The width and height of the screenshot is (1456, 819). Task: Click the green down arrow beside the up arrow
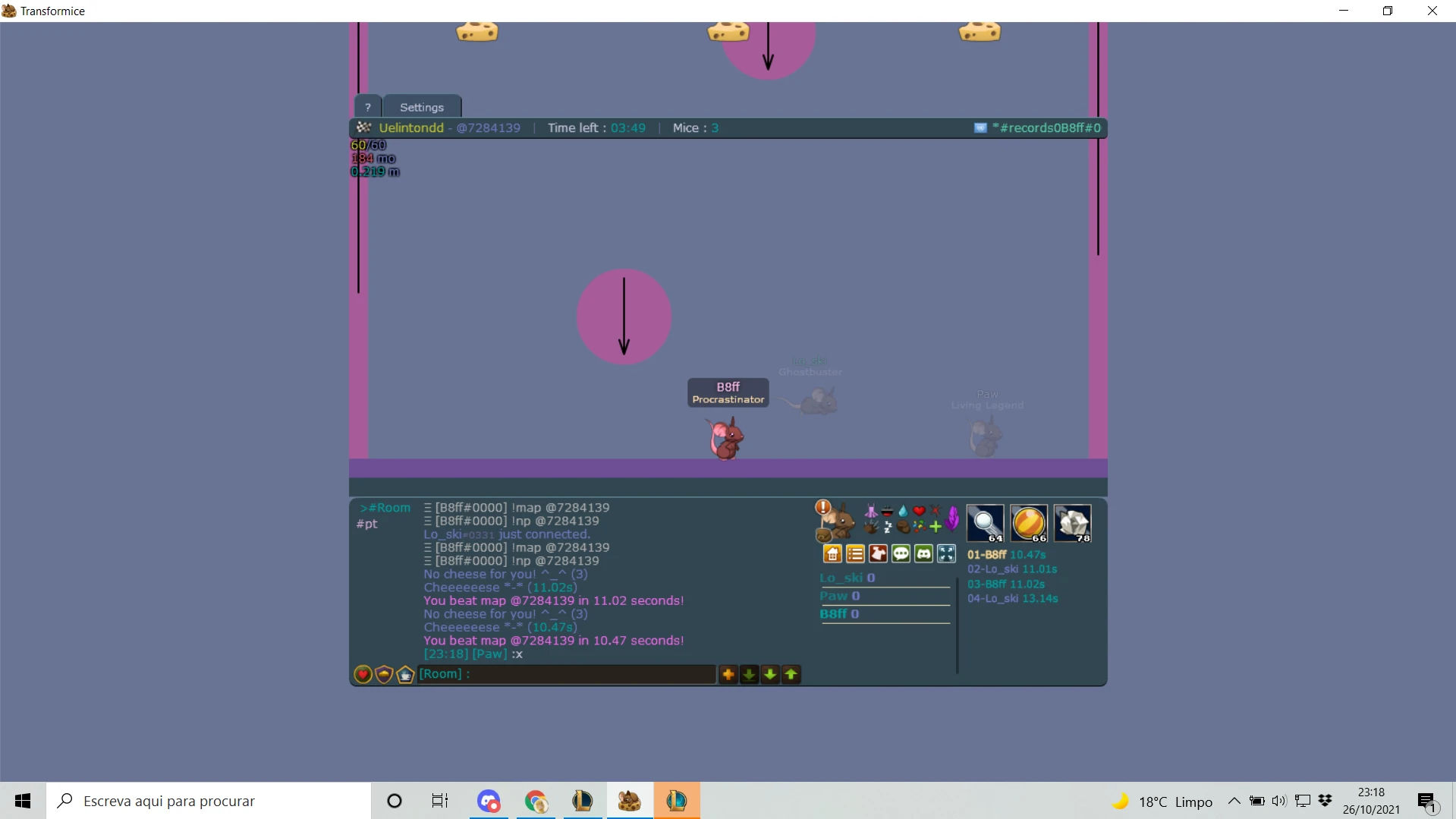[770, 674]
